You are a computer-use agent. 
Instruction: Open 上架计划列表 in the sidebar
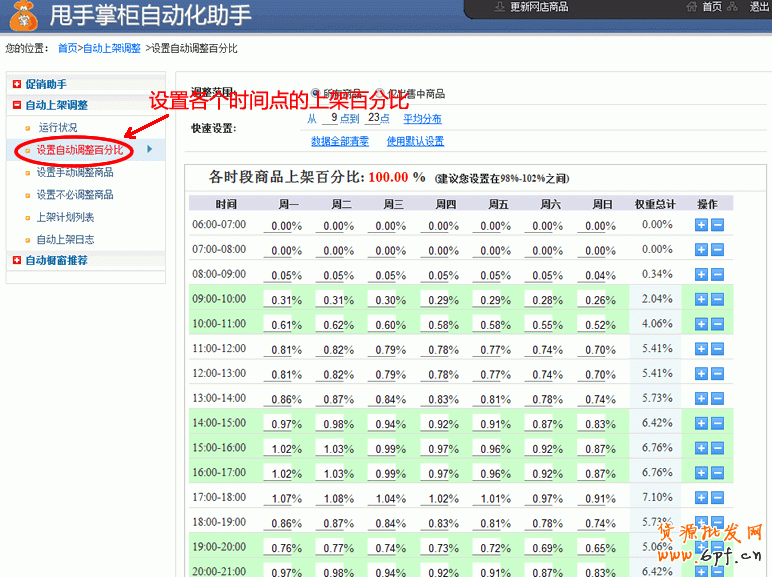click(x=65, y=217)
